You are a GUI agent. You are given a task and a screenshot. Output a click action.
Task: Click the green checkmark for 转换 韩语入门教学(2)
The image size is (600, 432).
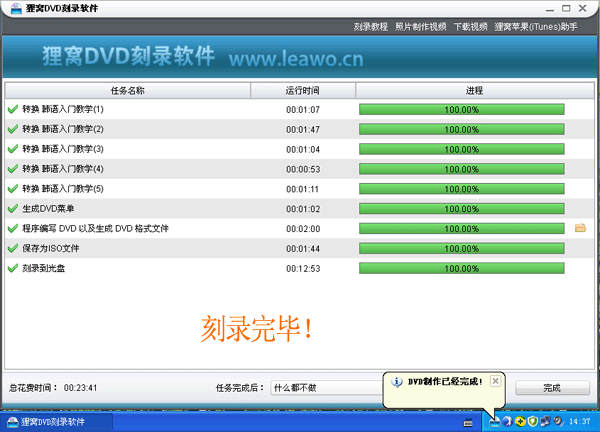(x=13, y=129)
